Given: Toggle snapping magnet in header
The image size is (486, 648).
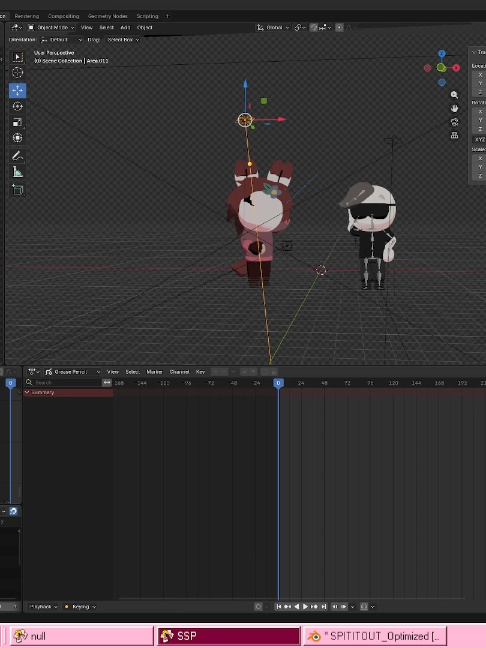Looking at the screenshot, I should (314, 28).
